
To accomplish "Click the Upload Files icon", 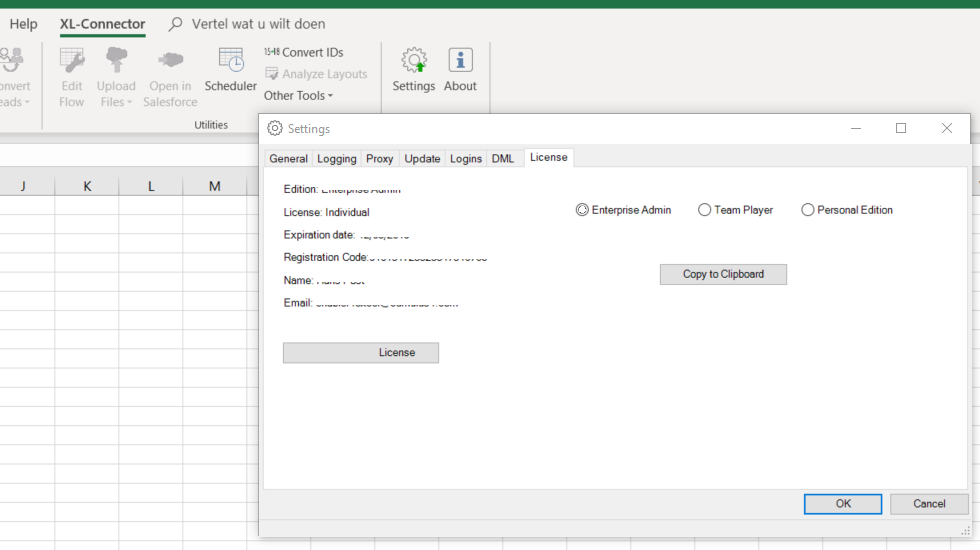I will pos(116,61).
